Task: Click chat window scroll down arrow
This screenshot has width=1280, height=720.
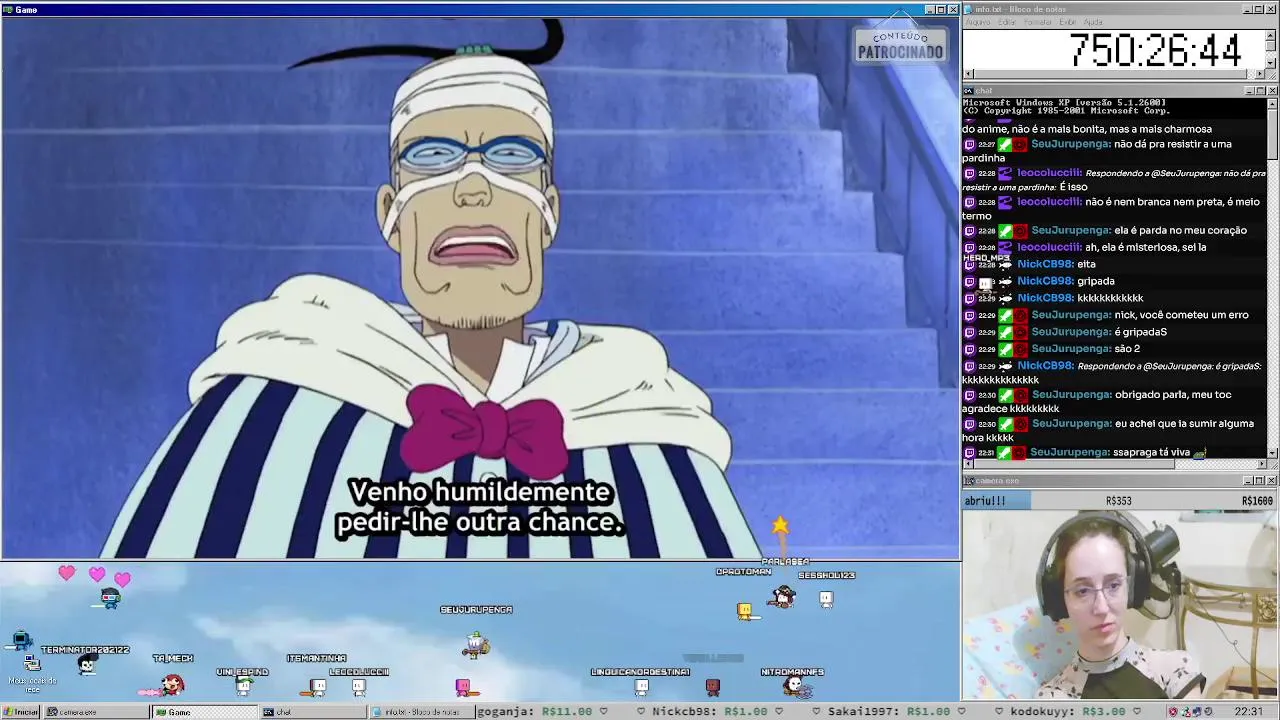Action: (x=1273, y=453)
